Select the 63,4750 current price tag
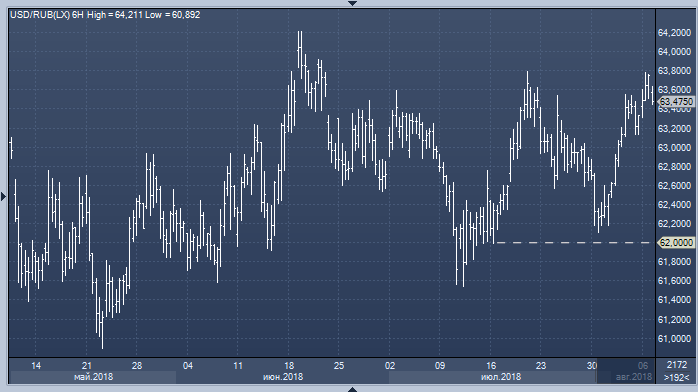The height and width of the screenshot is (392, 698). [676, 101]
